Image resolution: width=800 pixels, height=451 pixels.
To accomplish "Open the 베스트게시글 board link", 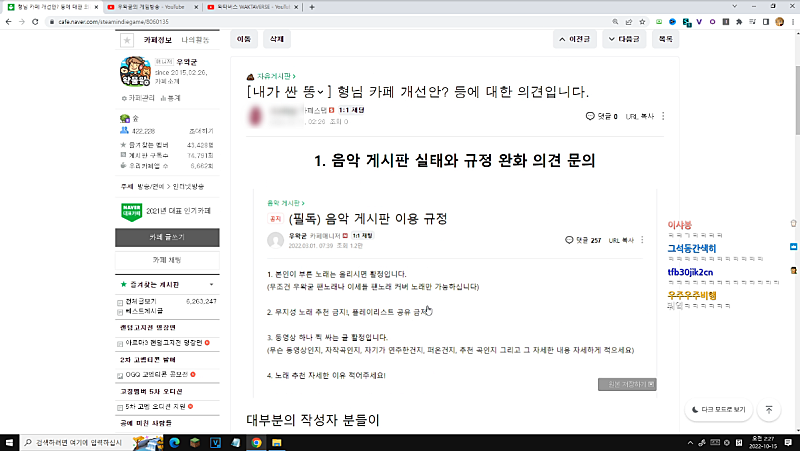I will tap(144, 311).
